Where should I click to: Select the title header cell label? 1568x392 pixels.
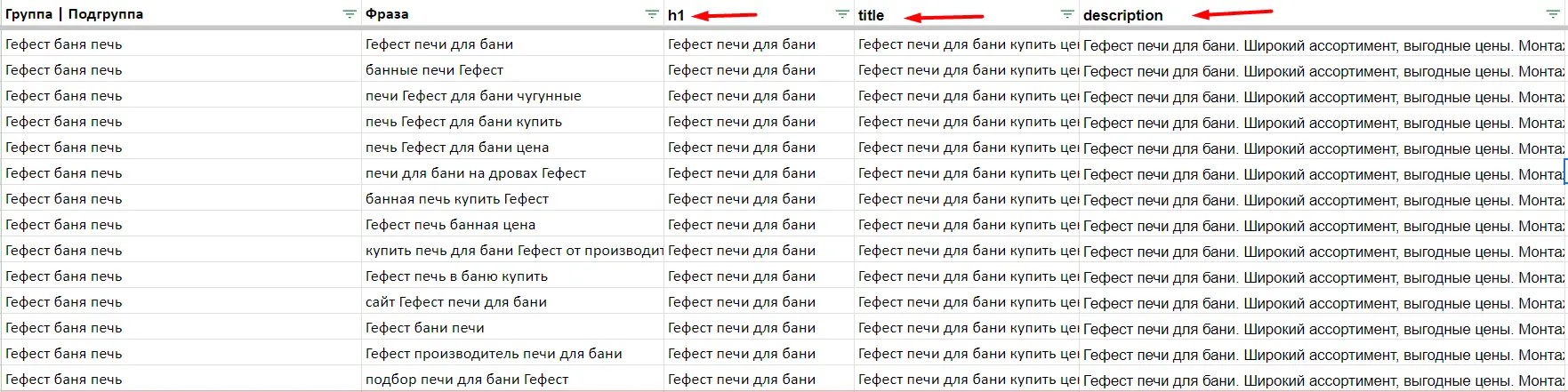tap(871, 15)
